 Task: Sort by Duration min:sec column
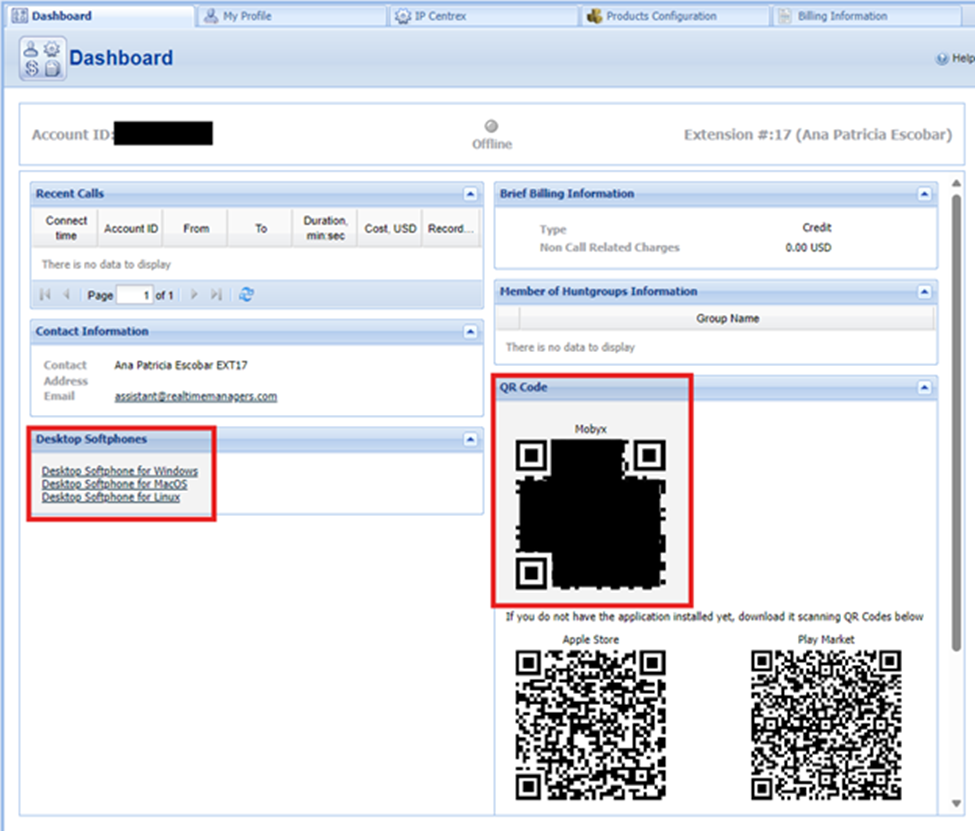pyautogui.click(x=325, y=228)
